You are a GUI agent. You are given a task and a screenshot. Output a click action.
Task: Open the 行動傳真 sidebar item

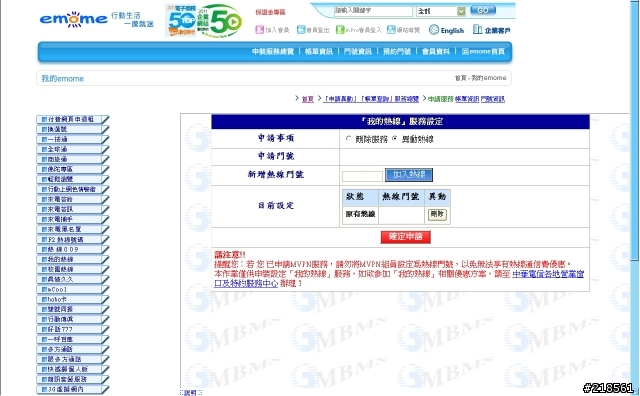point(73,319)
